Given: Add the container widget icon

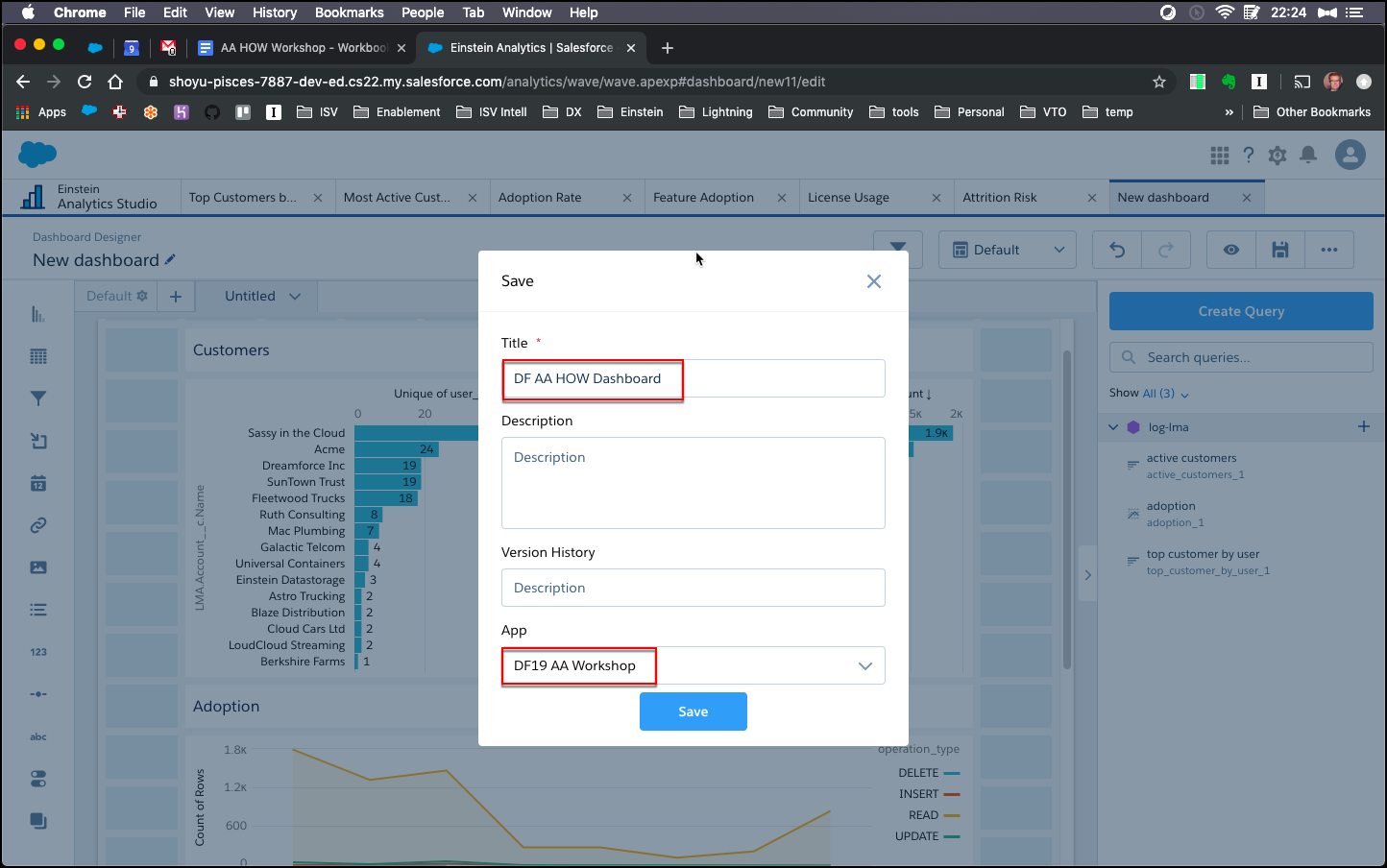Looking at the screenshot, I should (38, 821).
